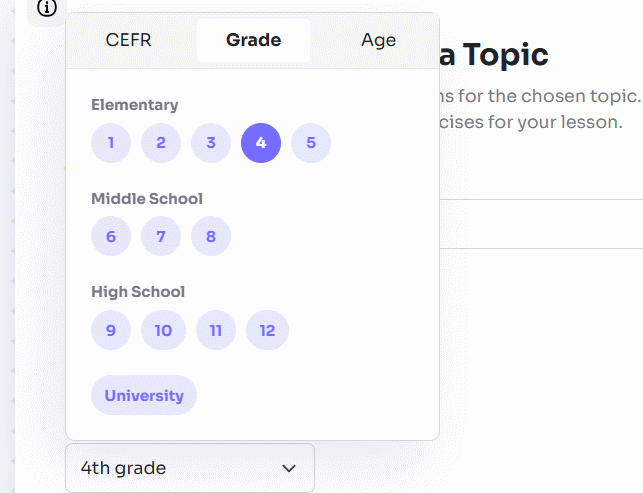Open the Age tab
This screenshot has width=643, height=493.
(378, 40)
